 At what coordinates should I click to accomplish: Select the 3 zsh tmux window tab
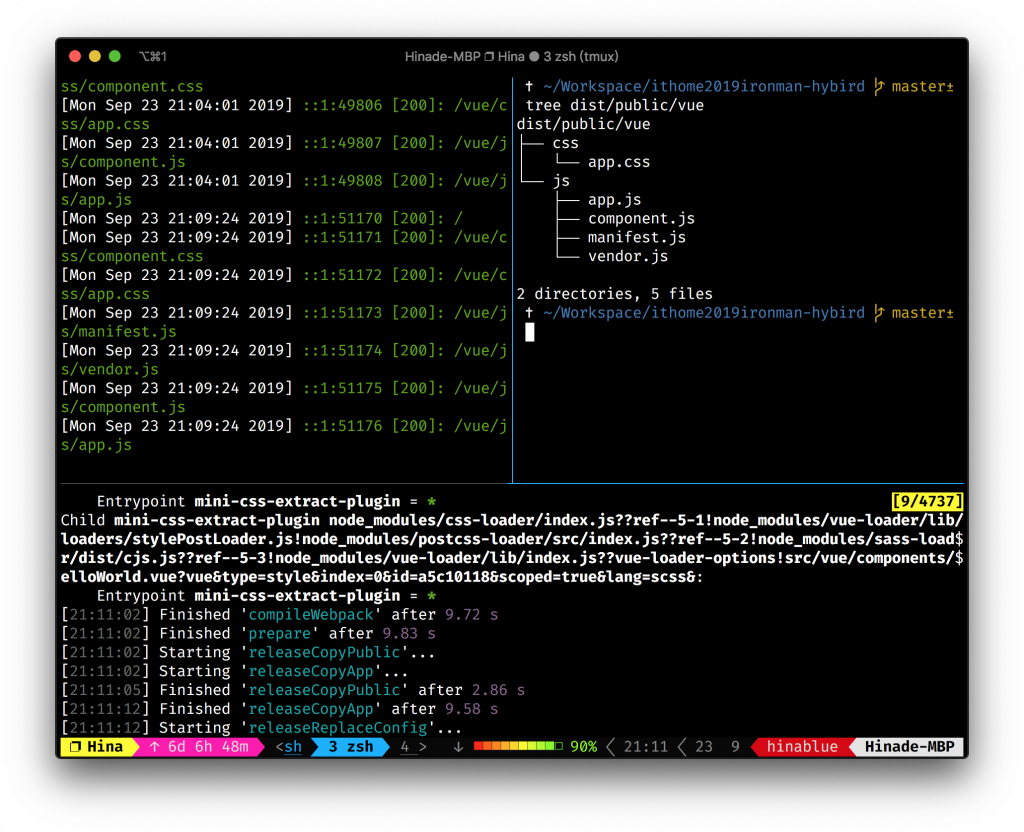click(351, 746)
